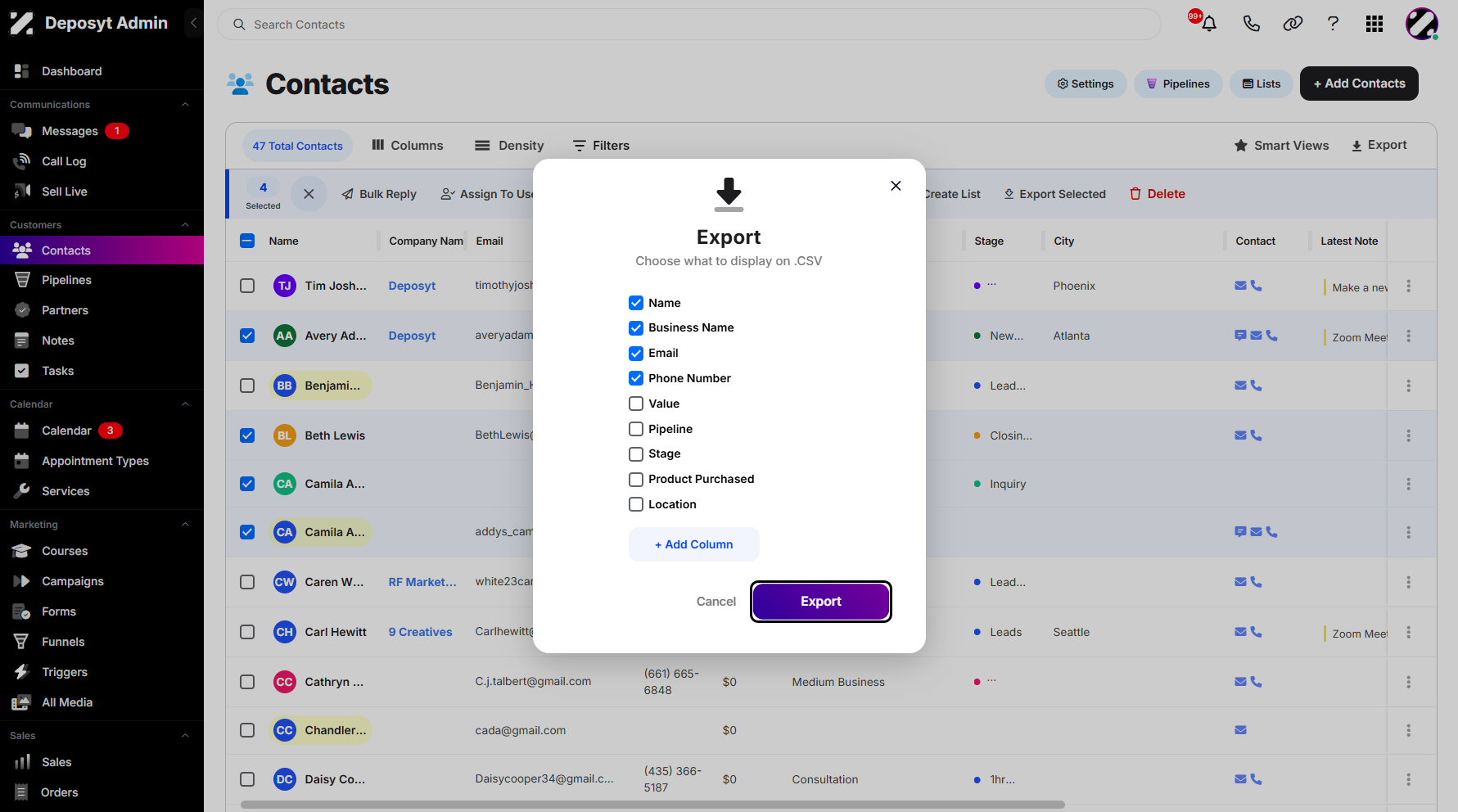Click the purple Export button in dialog

pyautogui.click(x=820, y=602)
